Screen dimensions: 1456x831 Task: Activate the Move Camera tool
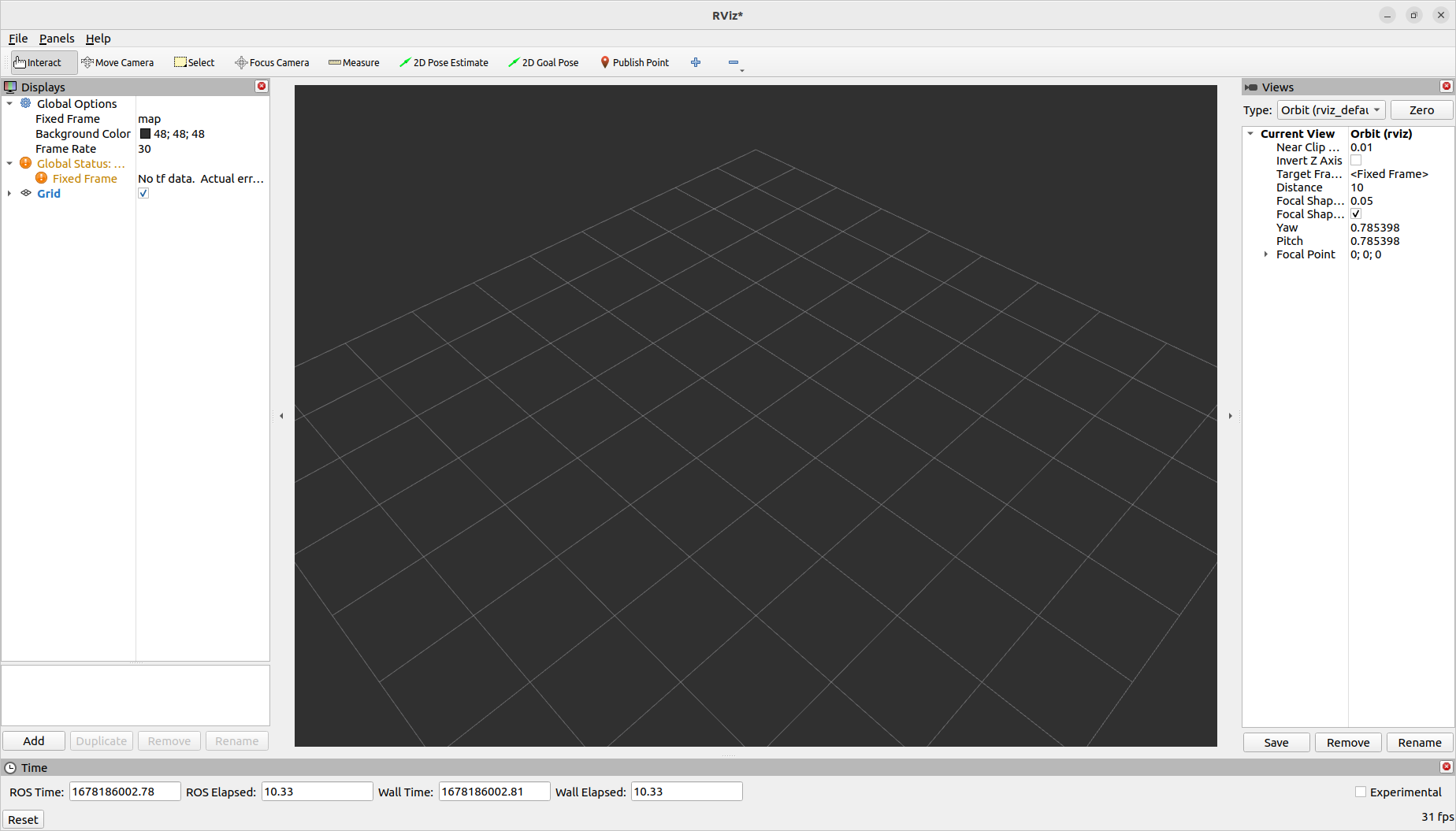click(x=117, y=62)
